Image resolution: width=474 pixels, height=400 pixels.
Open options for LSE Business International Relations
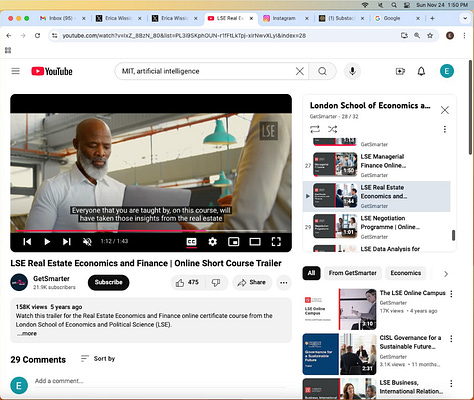point(451,383)
